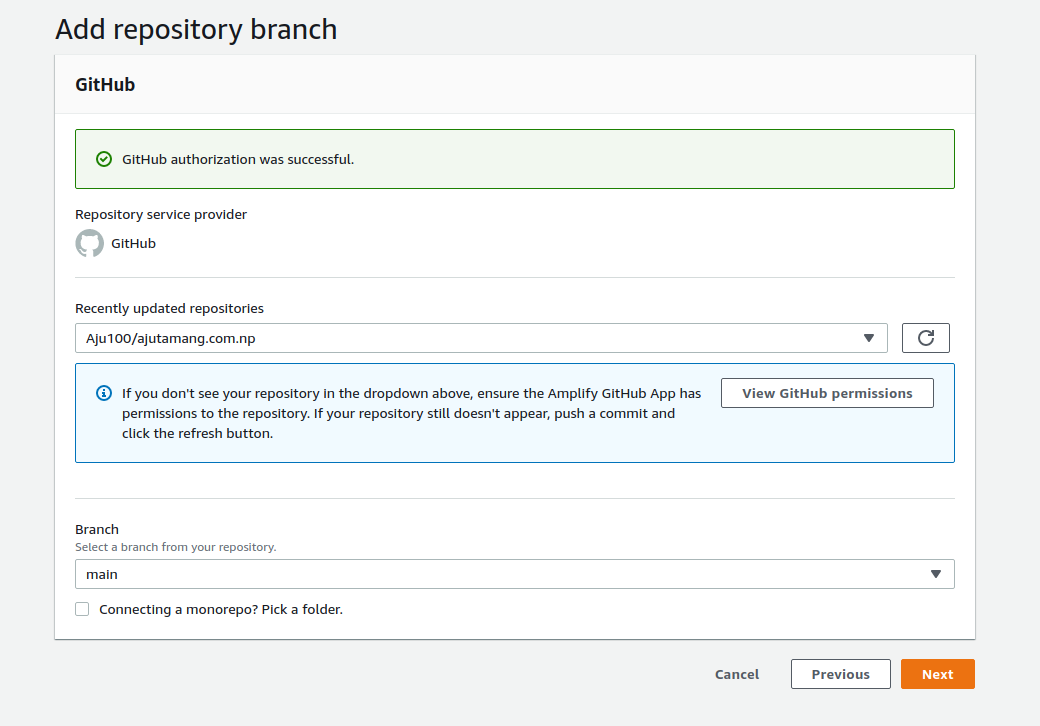Click the 'Repository service provider' label
The width and height of the screenshot is (1040, 726).
click(161, 214)
